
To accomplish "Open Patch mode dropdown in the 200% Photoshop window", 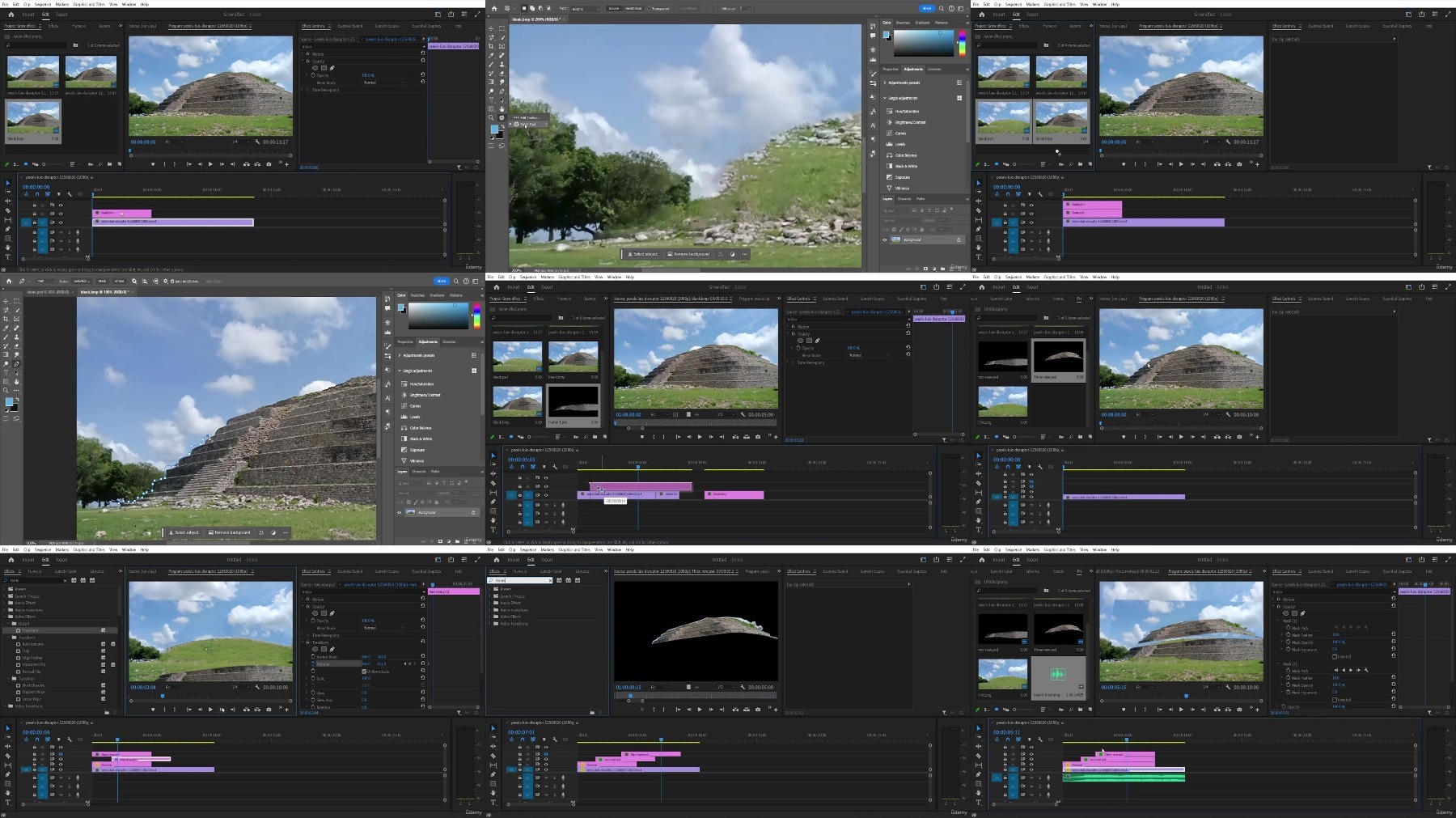I will [x=586, y=9].
